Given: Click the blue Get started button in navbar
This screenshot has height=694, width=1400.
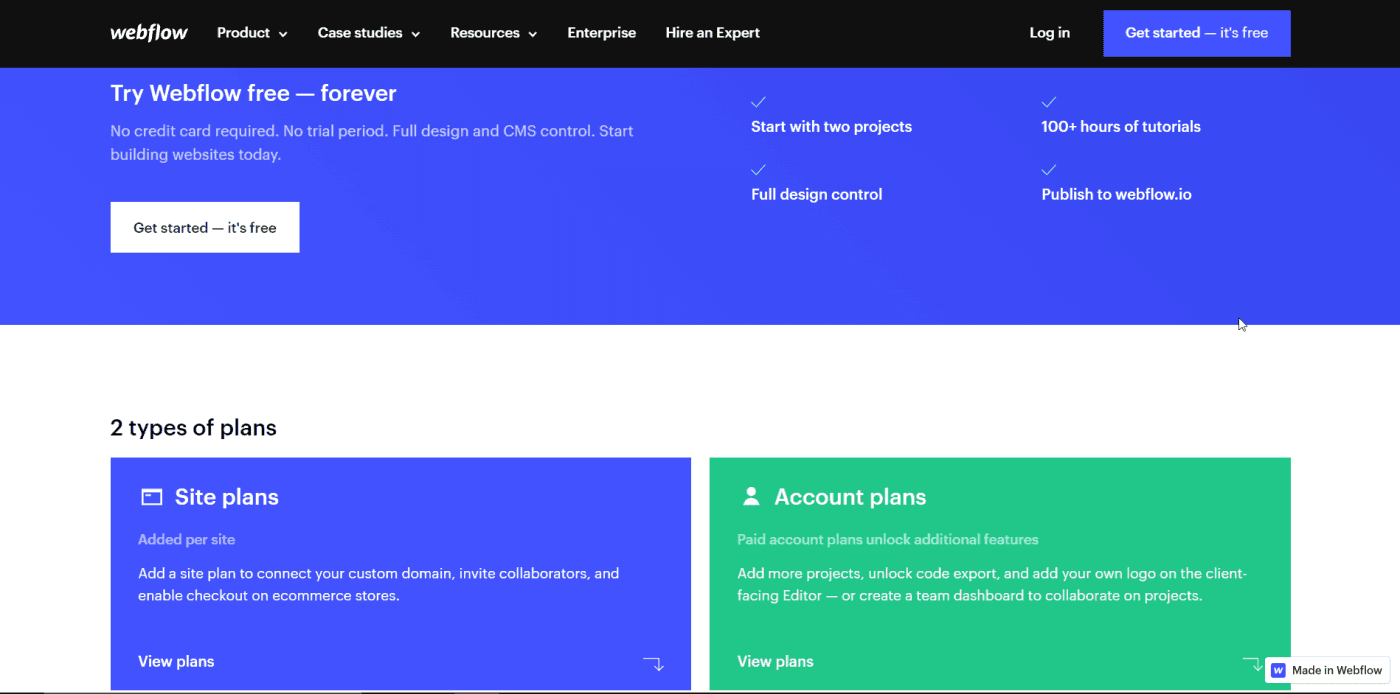Looking at the screenshot, I should [x=1196, y=33].
